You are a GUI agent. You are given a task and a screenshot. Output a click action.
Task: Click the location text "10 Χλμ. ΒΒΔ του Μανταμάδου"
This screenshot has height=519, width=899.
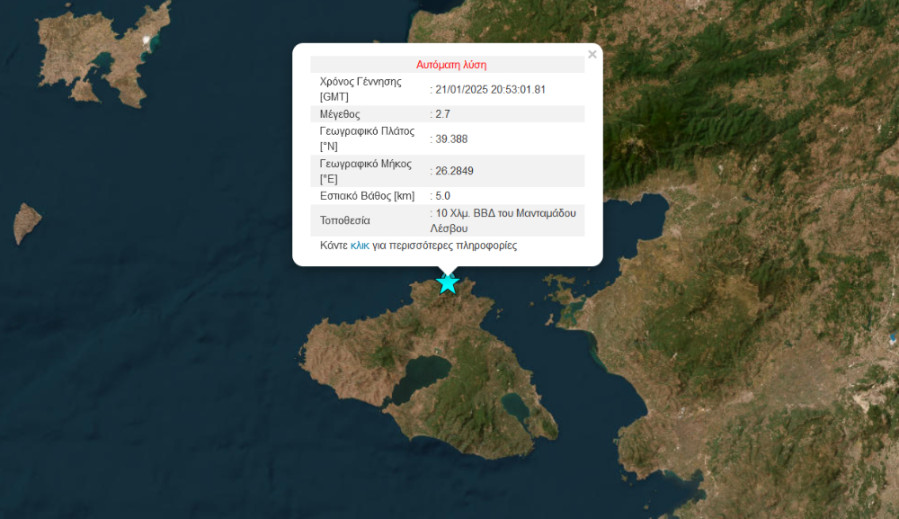point(505,213)
